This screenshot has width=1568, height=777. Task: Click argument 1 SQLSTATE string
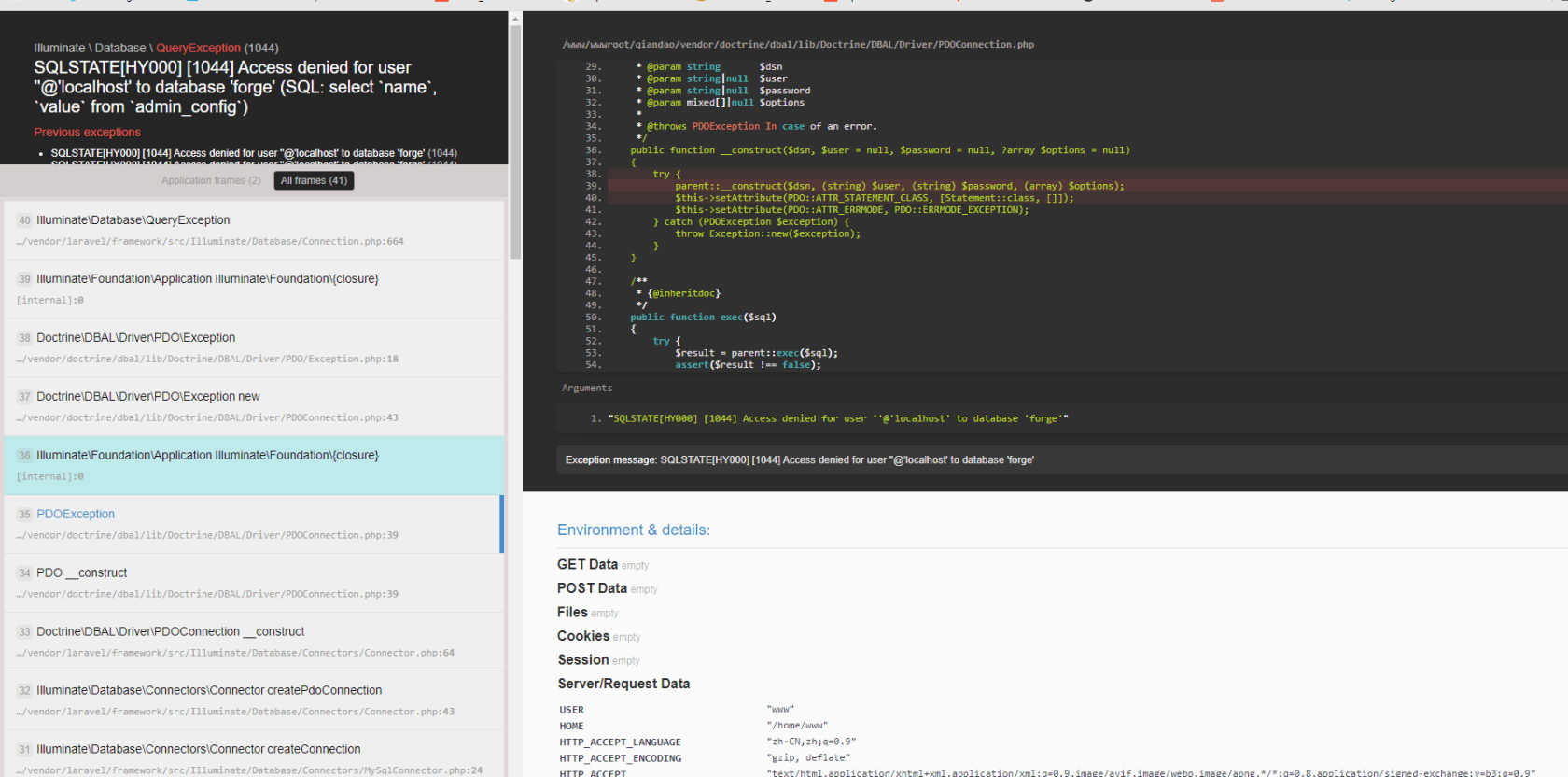point(838,418)
